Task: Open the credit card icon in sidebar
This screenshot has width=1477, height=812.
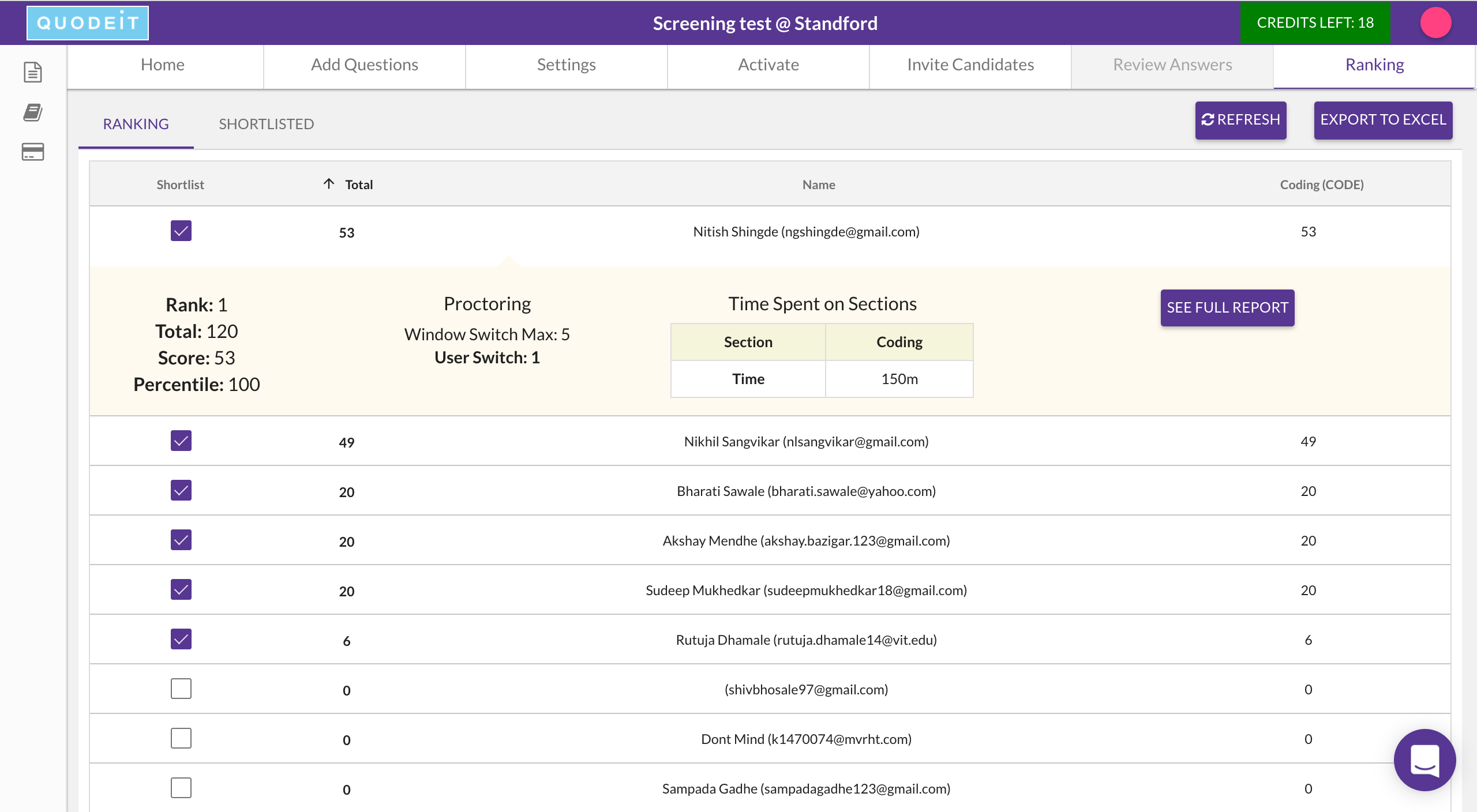Action: coord(33,152)
